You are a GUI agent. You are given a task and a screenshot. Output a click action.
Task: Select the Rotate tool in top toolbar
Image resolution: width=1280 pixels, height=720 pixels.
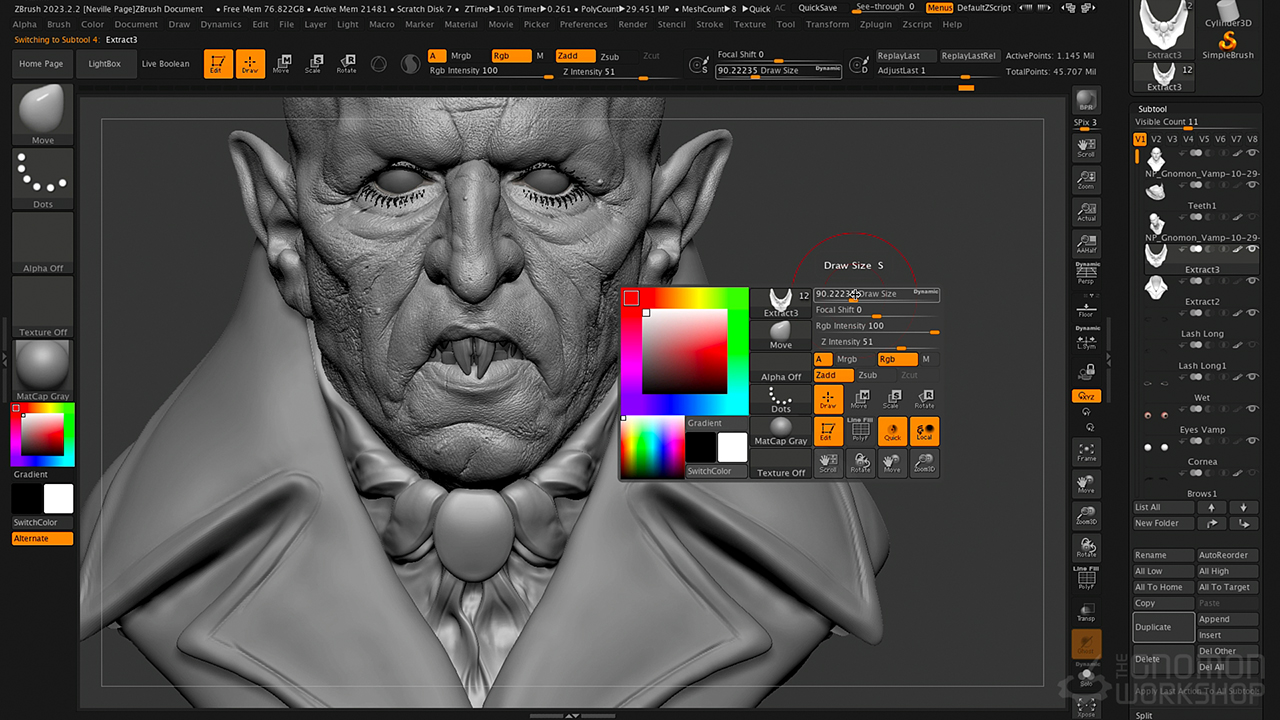346,64
